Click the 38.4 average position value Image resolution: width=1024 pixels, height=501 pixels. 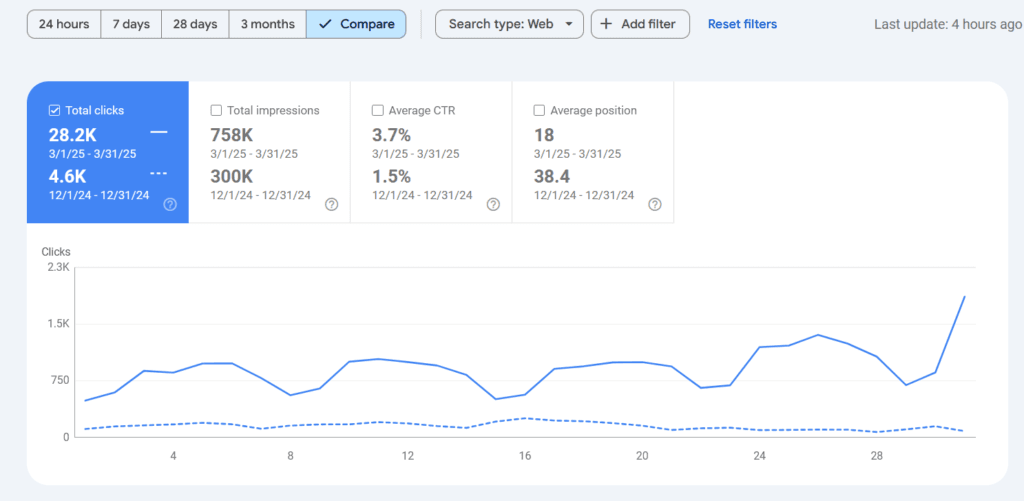coord(552,176)
